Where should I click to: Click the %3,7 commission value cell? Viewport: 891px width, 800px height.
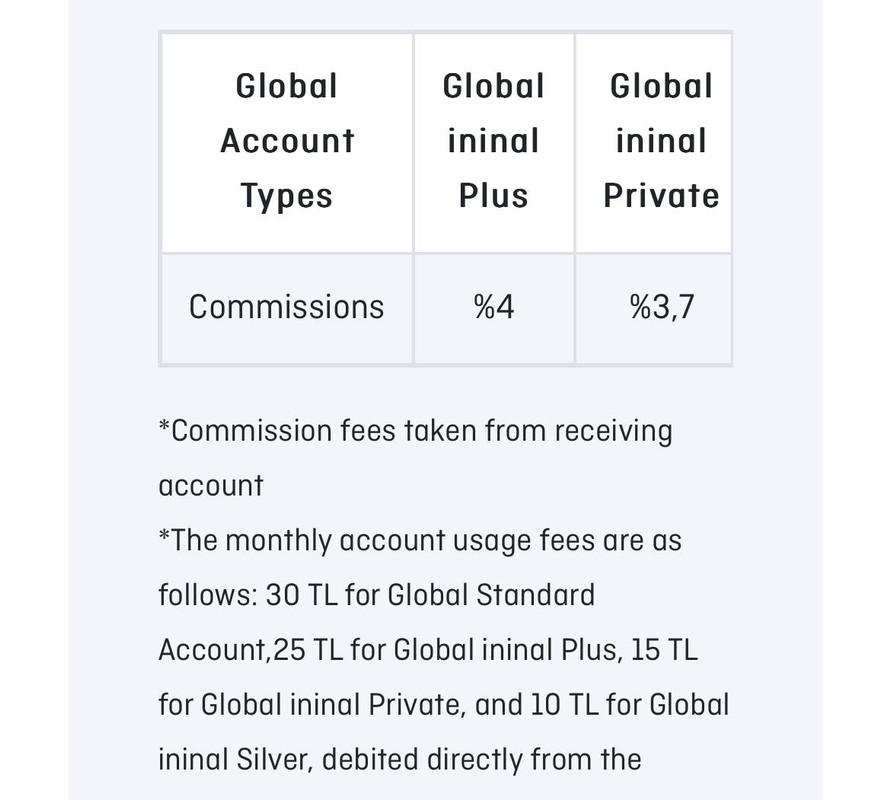(661, 307)
